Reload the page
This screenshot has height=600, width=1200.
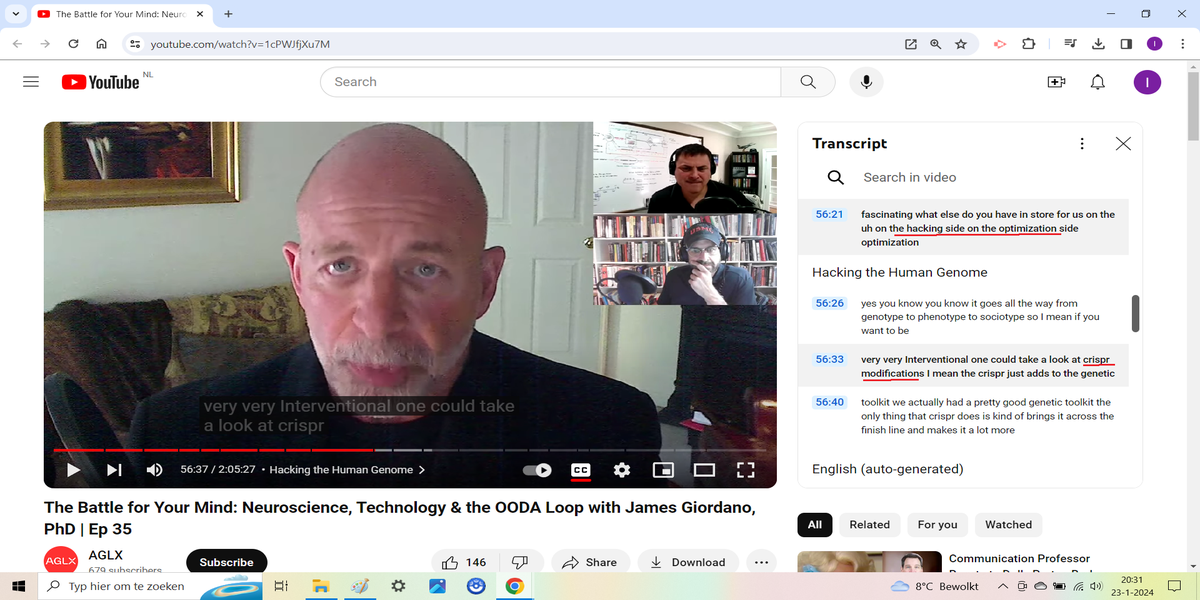(x=73, y=44)
